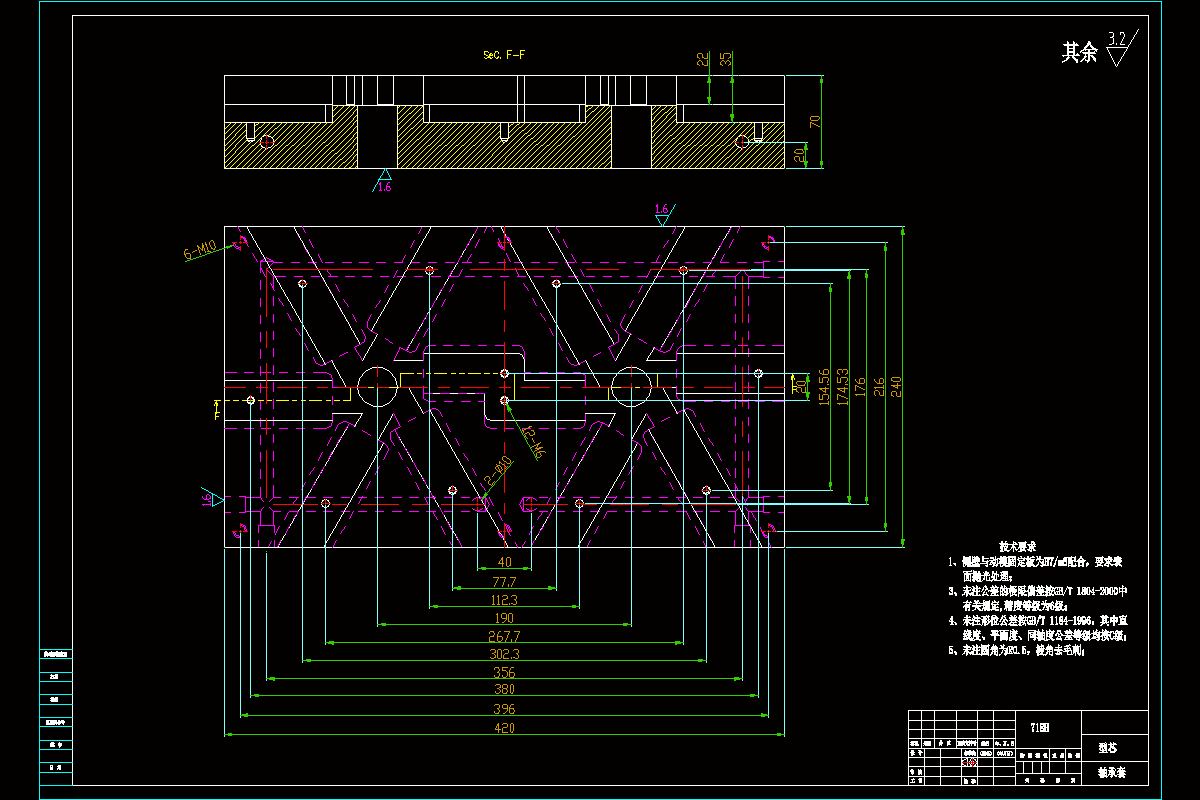Click the "12-M6" thread callout
The image size is (1200, 800).
532,443
